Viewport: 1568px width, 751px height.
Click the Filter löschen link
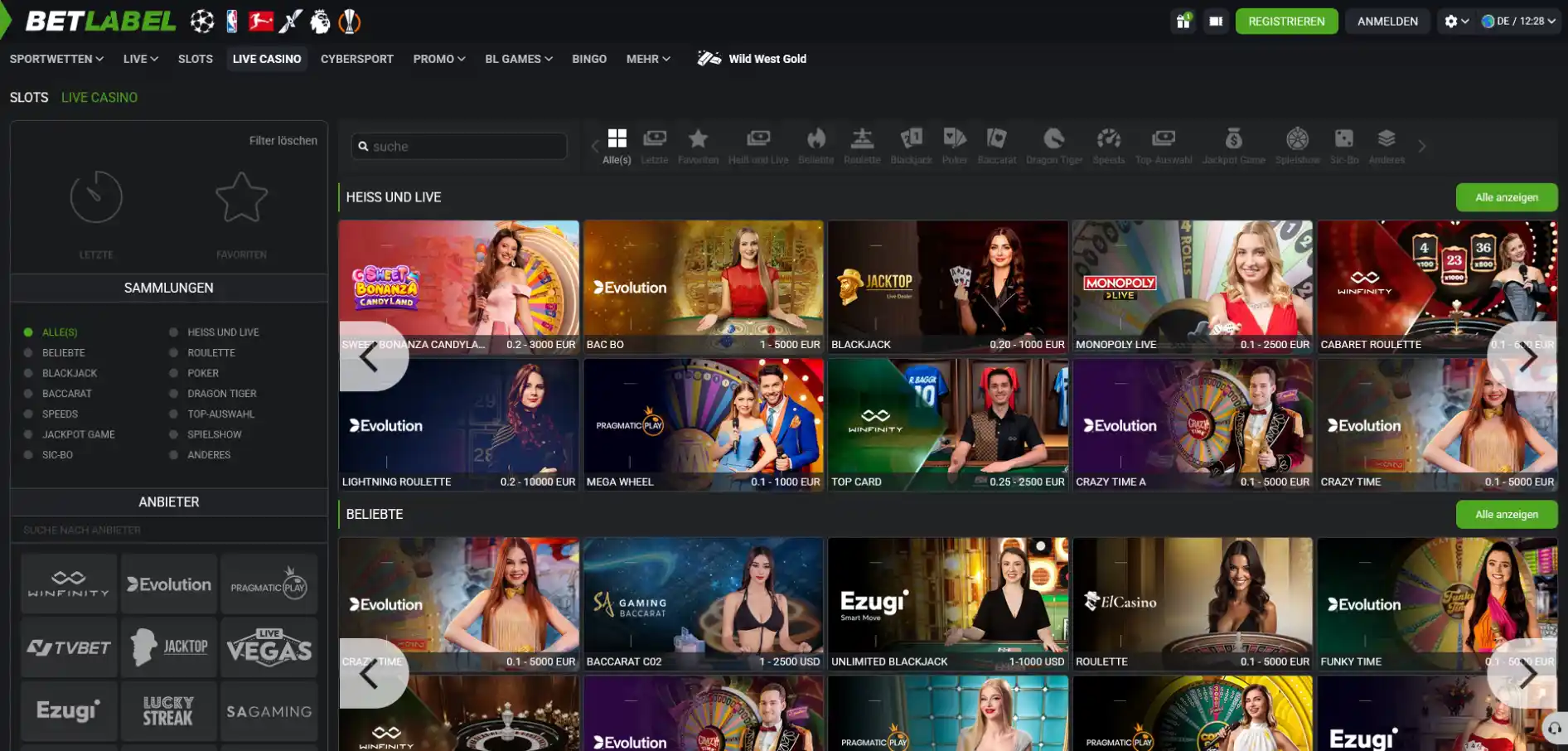coord(283,141)
